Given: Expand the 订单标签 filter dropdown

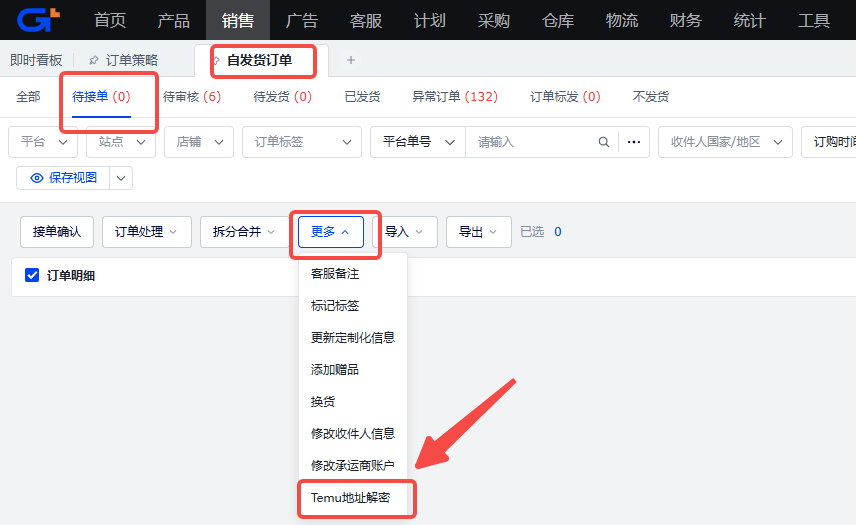Looking at the screenshot, I should coord(302,142).
